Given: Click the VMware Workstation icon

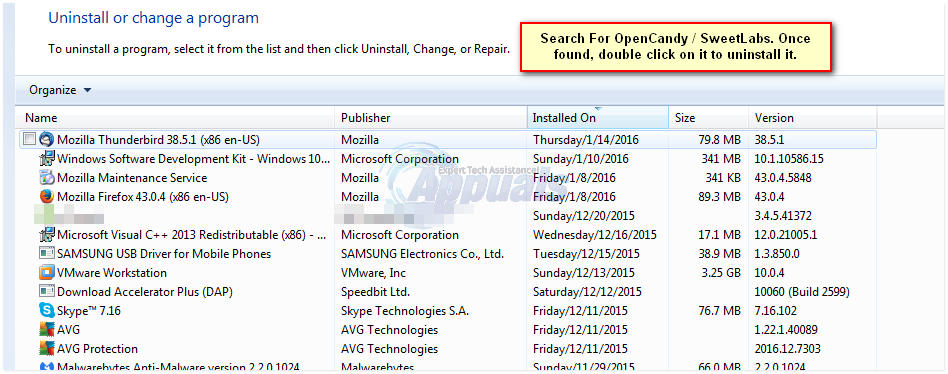Looking at the screenshot, I should click(x=47, y=272).
